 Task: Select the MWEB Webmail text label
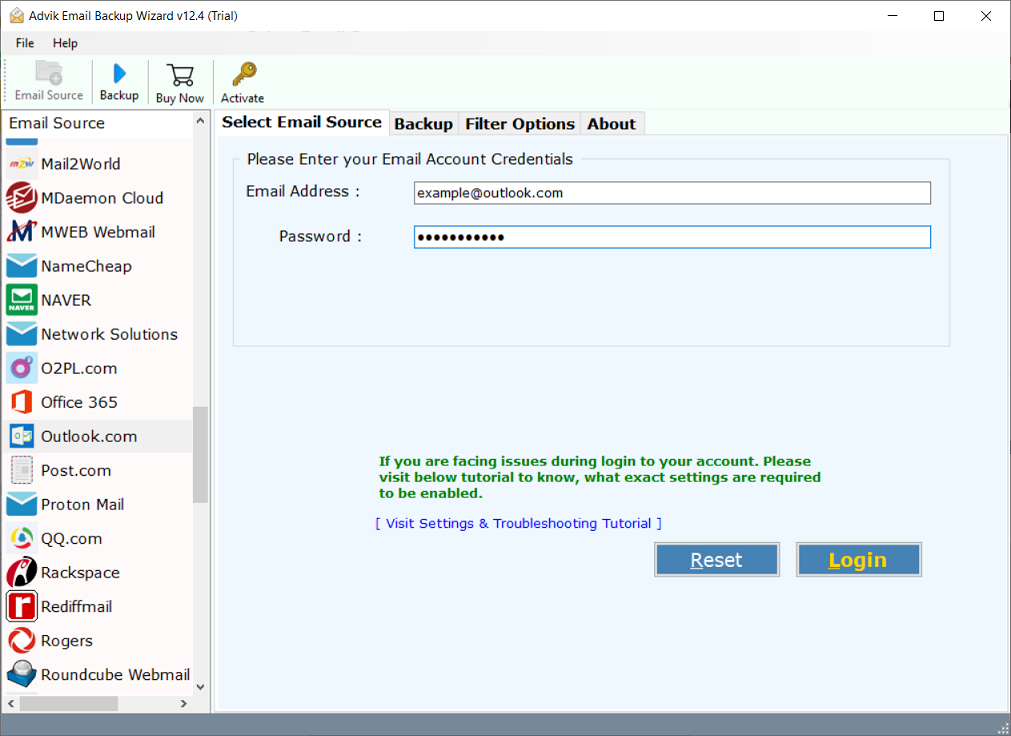pos(98,232)
